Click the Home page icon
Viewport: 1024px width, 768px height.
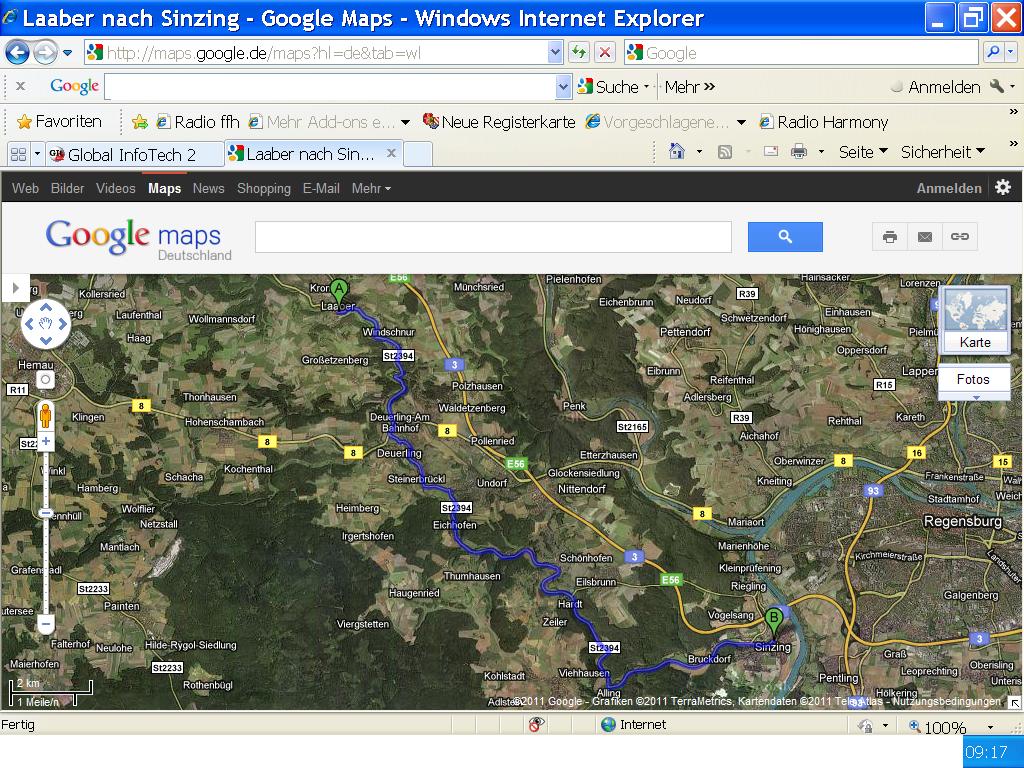pyautogui.click(x=677, y=152)
